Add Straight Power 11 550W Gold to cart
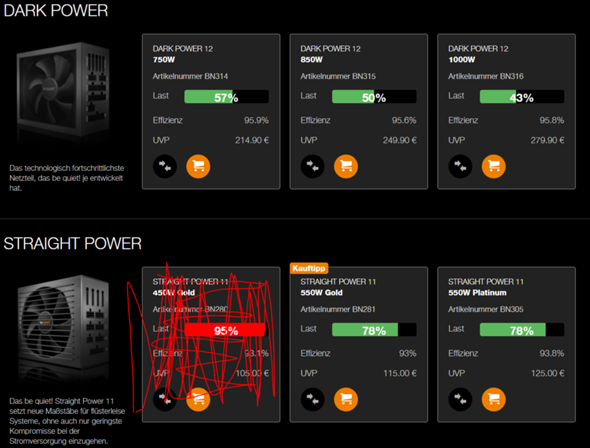 click(x=346, y=399)
